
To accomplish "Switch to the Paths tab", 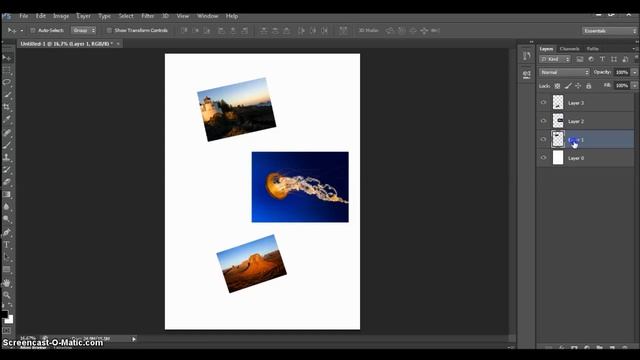I will click(x=592, y=49).
